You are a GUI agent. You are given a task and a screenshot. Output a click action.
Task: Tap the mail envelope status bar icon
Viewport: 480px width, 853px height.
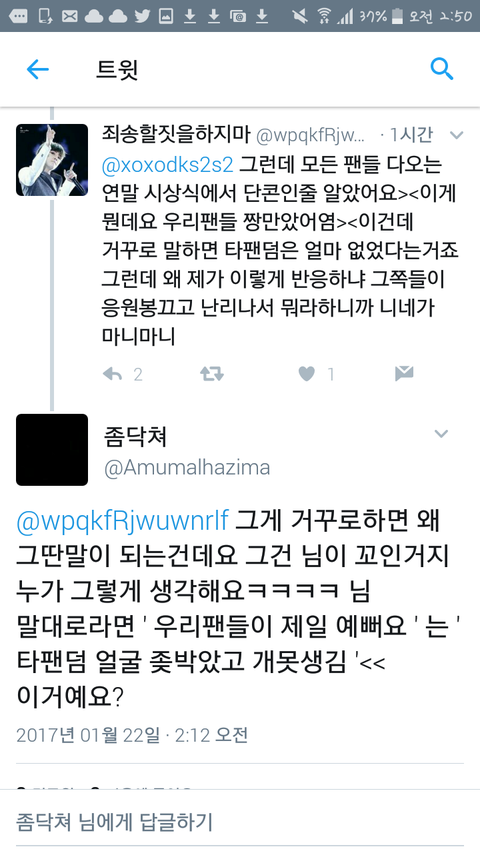[69, 16]
